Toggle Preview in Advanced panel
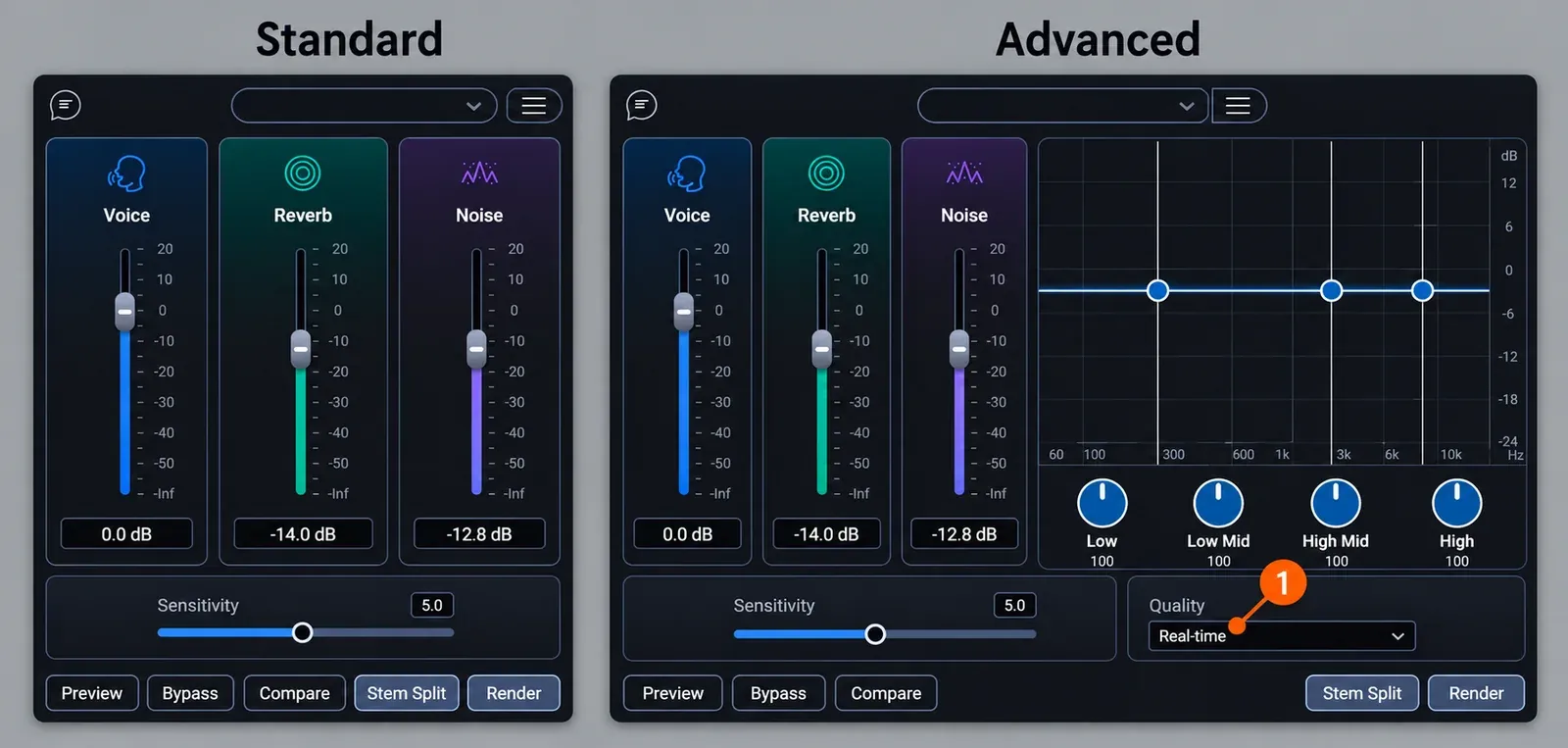The height and width of the screenshot is (748, 1568). tap(672, 693)
